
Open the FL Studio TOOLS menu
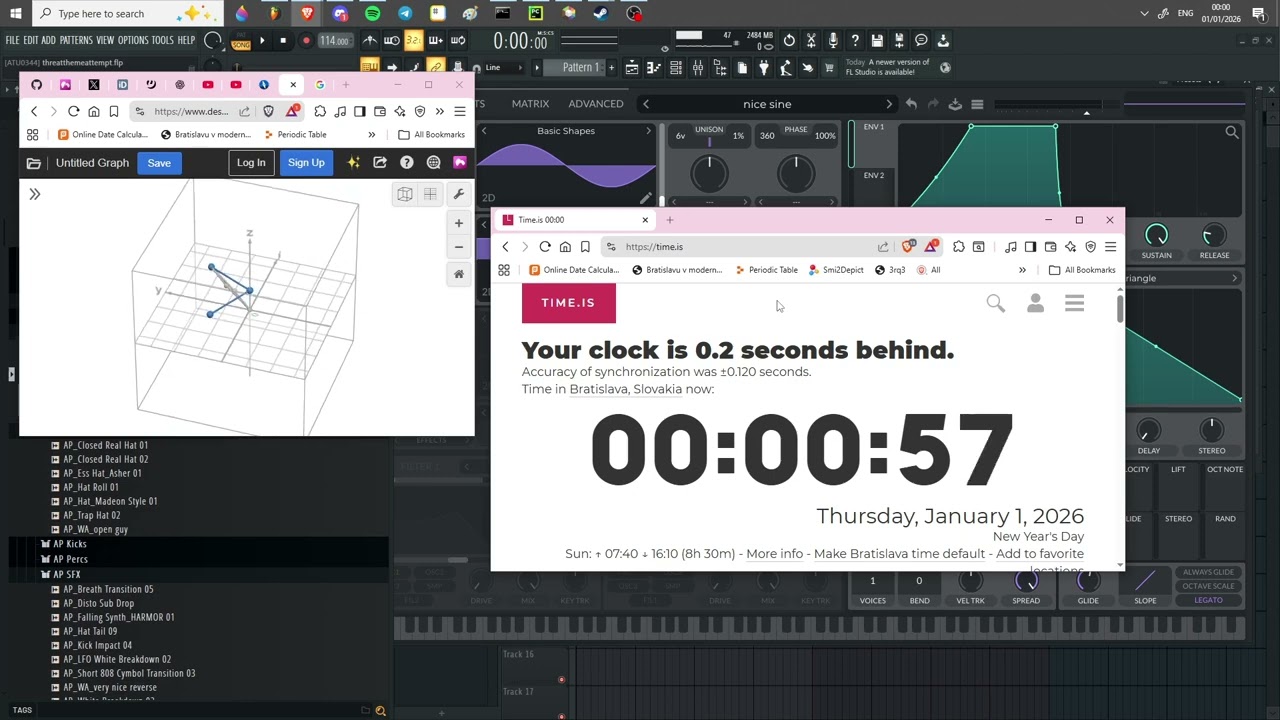coord(162,41)
